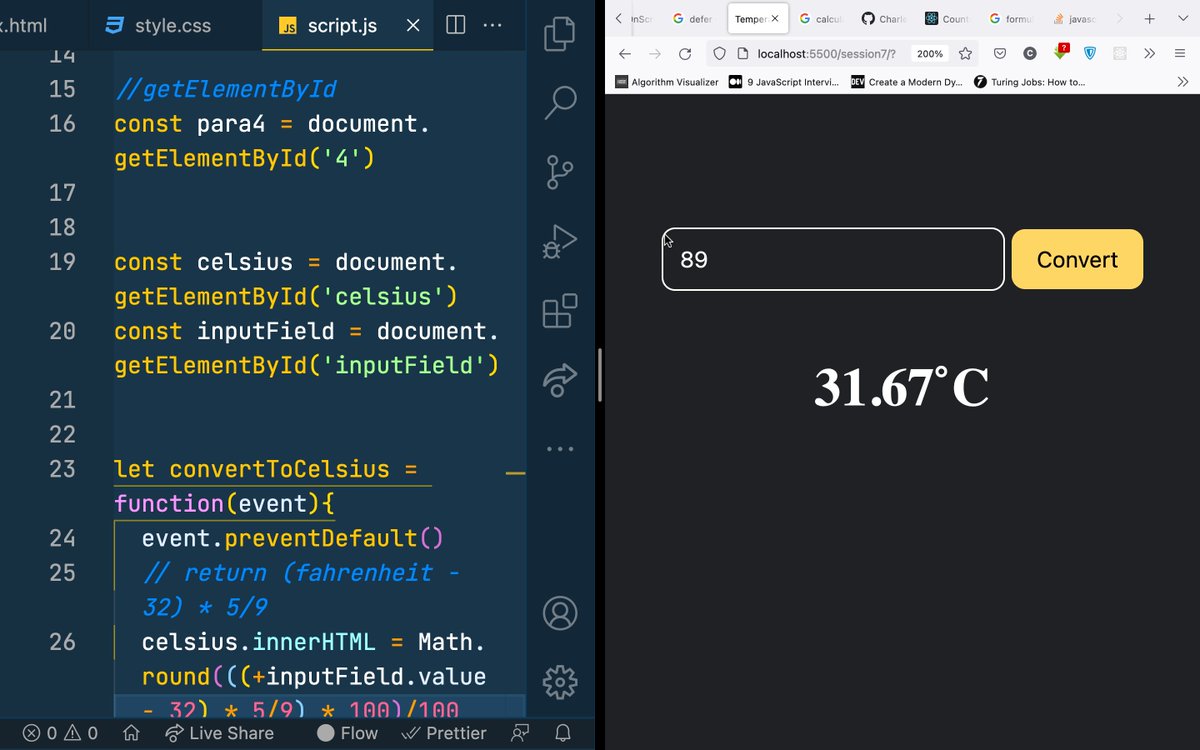Open notifications bell in status bar
Image resolution: width=1200 pixels, height=750 pixels.
pos(563,733)
